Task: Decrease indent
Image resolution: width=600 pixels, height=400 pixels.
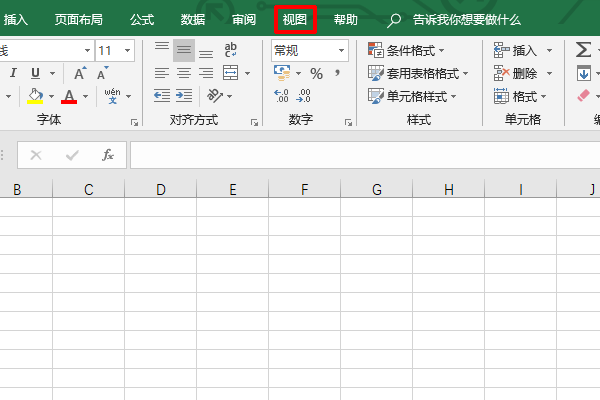Action: 162,96
